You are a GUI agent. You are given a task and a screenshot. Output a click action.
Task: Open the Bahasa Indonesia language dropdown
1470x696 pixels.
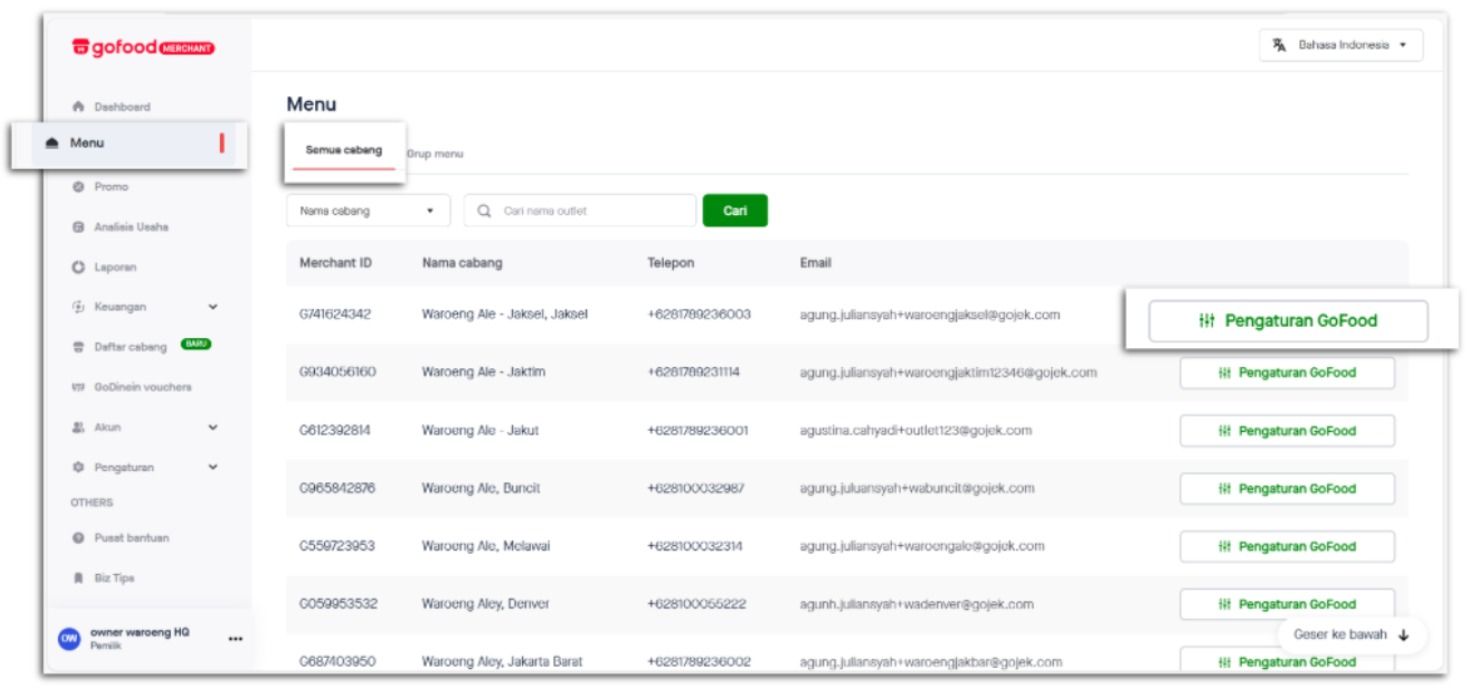pyautogui.click(x=1341, y=45)
